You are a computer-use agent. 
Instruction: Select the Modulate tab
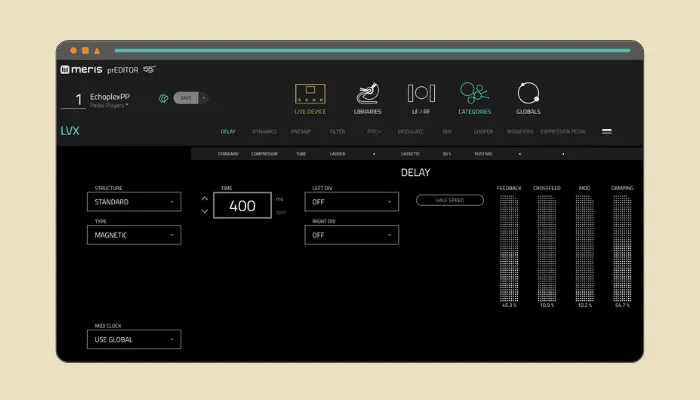(410, 132)
